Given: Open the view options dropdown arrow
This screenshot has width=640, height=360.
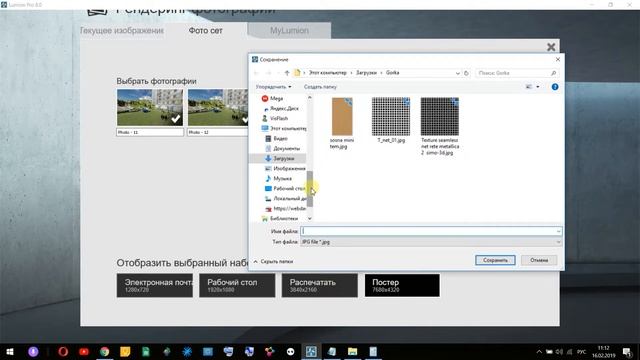Looking at the screenshot, I should click(538, 87).
